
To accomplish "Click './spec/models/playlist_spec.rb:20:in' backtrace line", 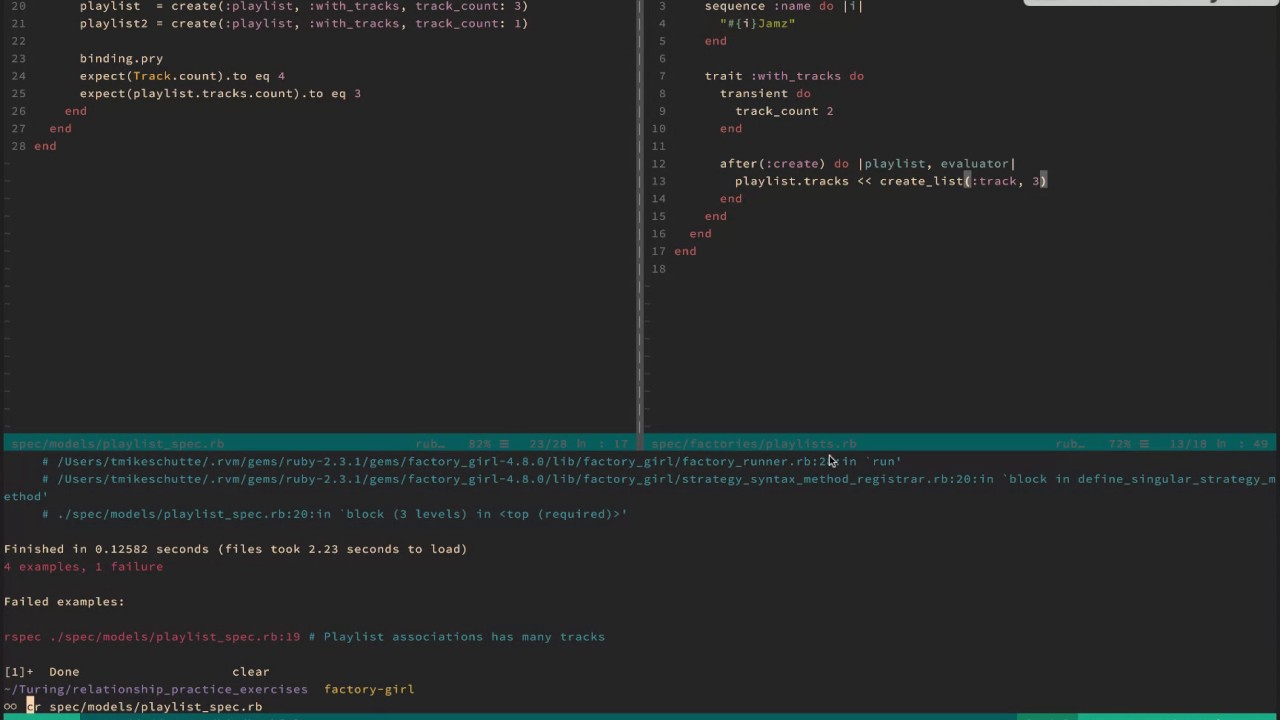I will coord(334,514).
